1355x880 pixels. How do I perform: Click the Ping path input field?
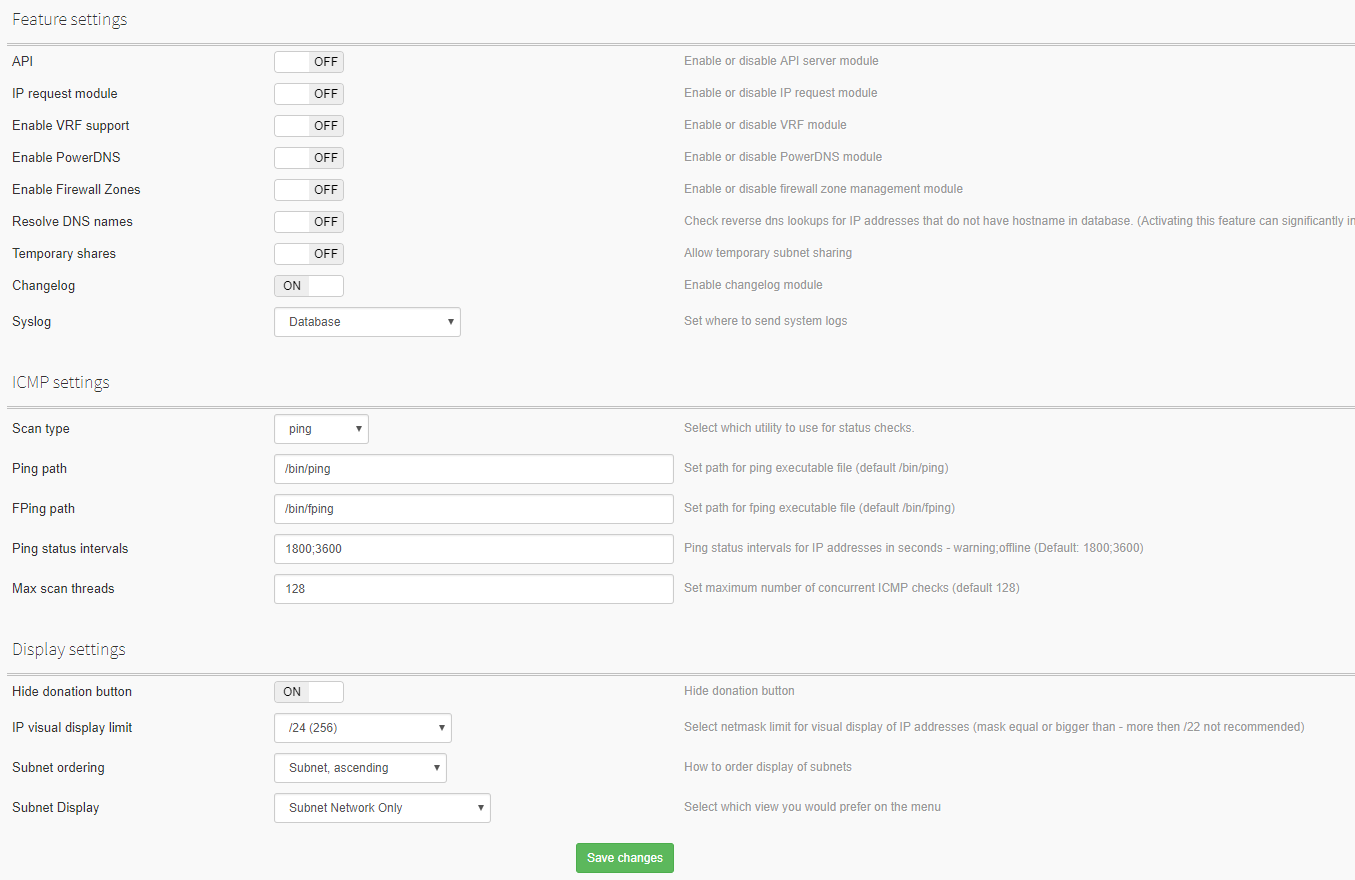pos(473,468)
